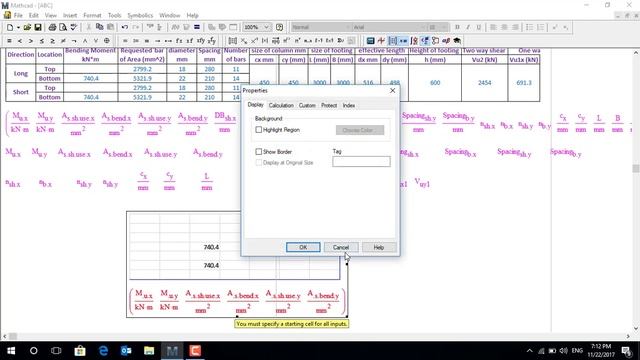This screenshot has width=640, height=360.
Task: Switch to the Index tab
Action: click(x=349, y=105)
